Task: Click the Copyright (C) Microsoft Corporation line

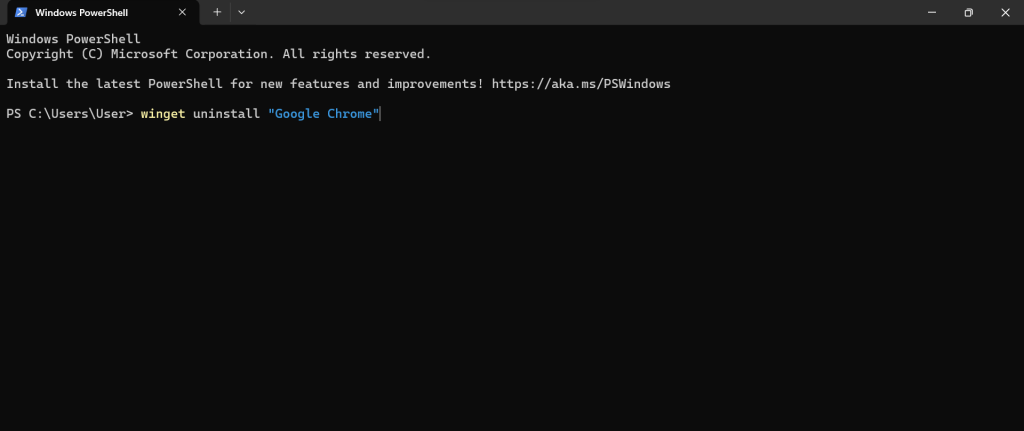Action: pos(219,54)
